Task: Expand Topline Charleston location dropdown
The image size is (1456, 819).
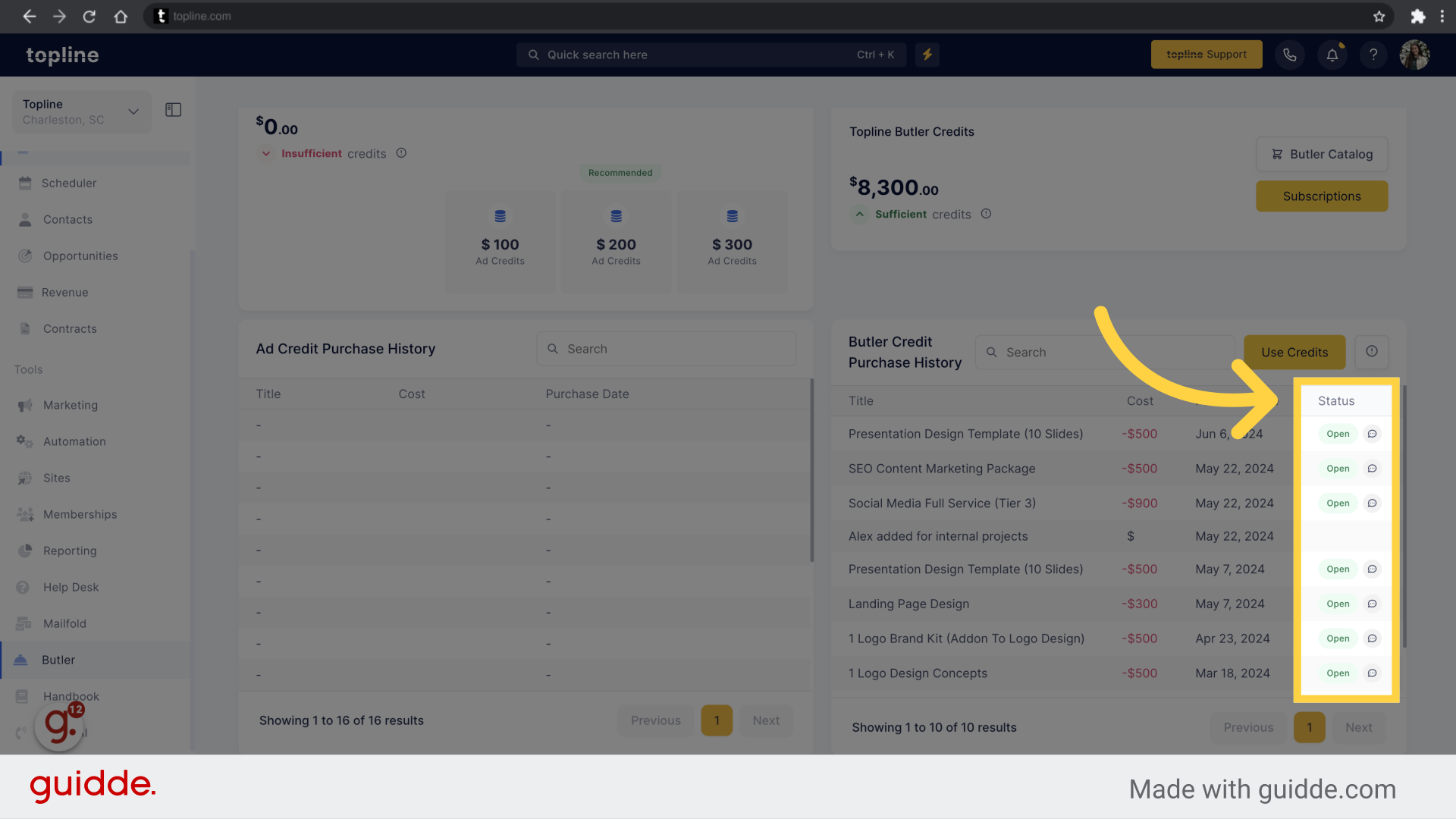Action: coord(81,111)
